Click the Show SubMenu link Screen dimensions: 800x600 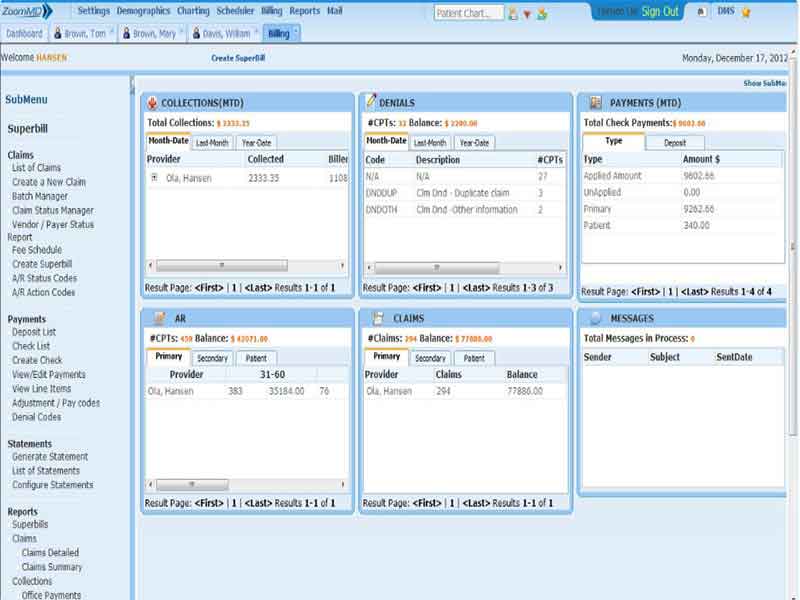point(764,83)
